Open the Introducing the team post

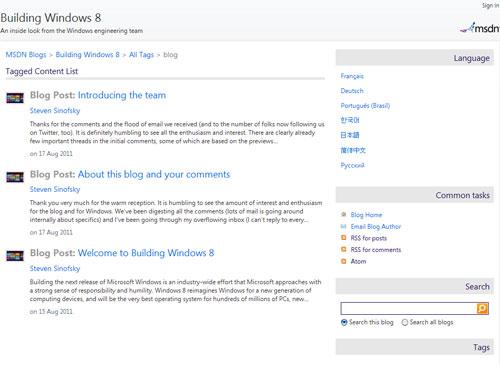point(122,95)
